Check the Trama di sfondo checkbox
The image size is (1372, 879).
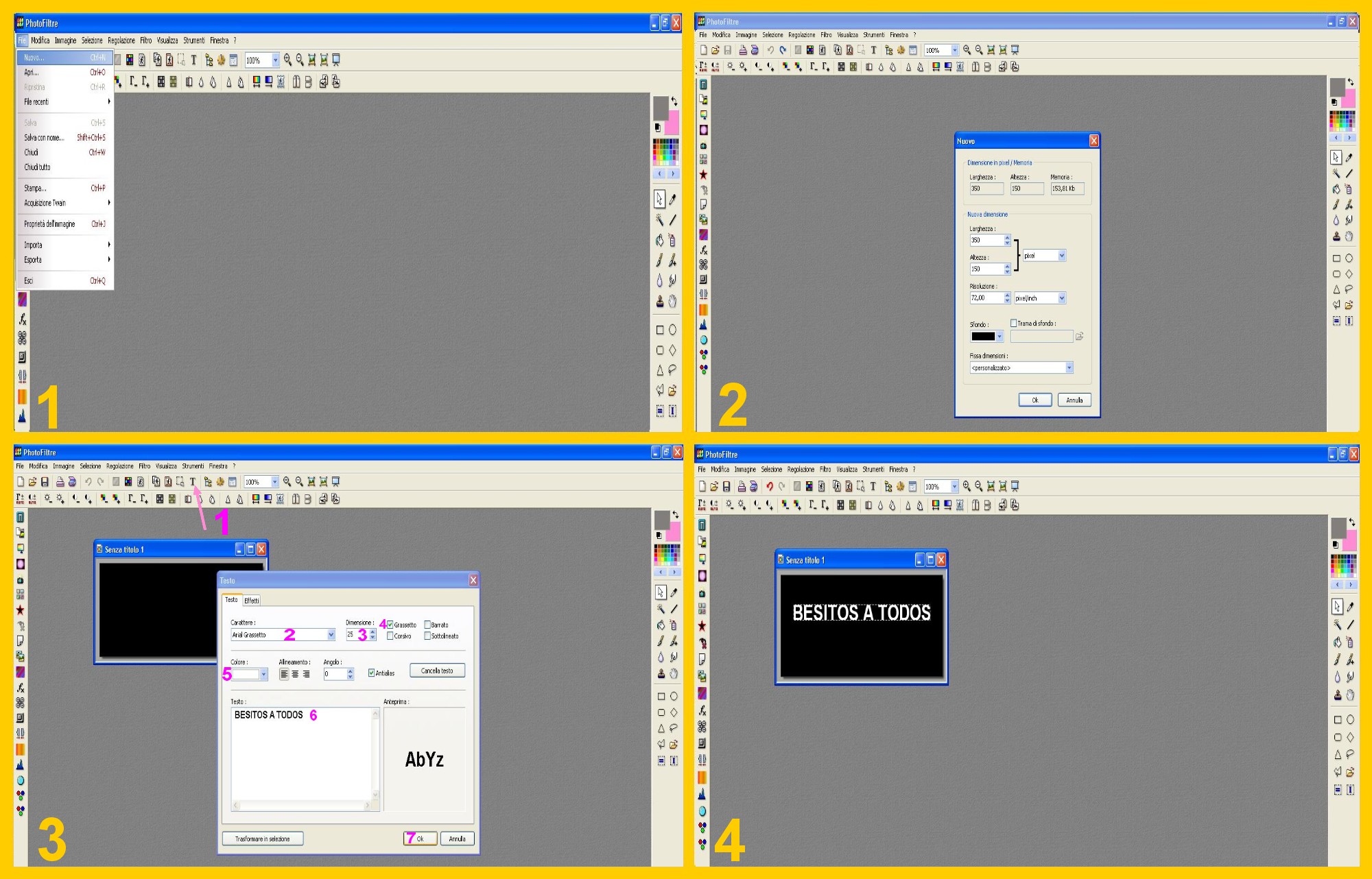point(1013,323)
